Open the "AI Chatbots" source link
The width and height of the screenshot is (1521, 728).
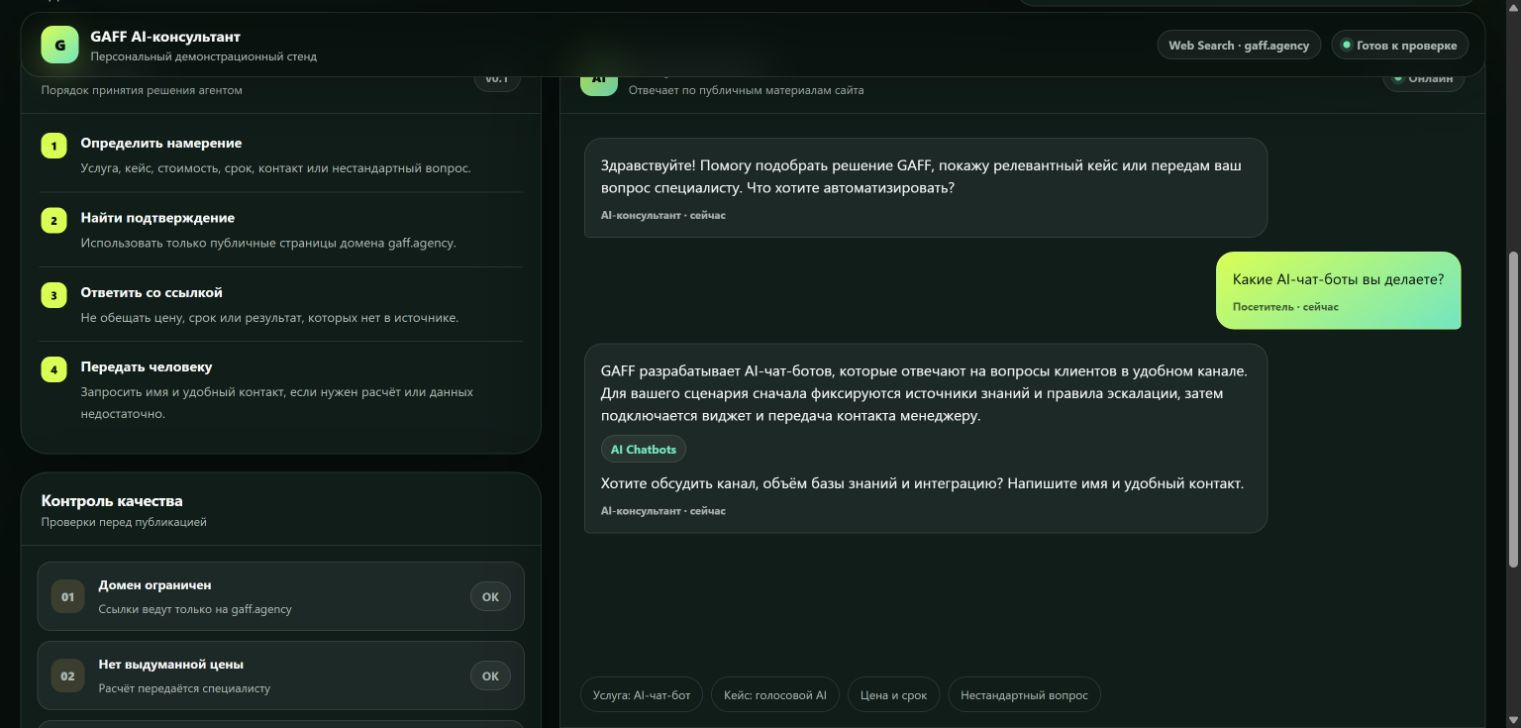click(x=643, y=450)
